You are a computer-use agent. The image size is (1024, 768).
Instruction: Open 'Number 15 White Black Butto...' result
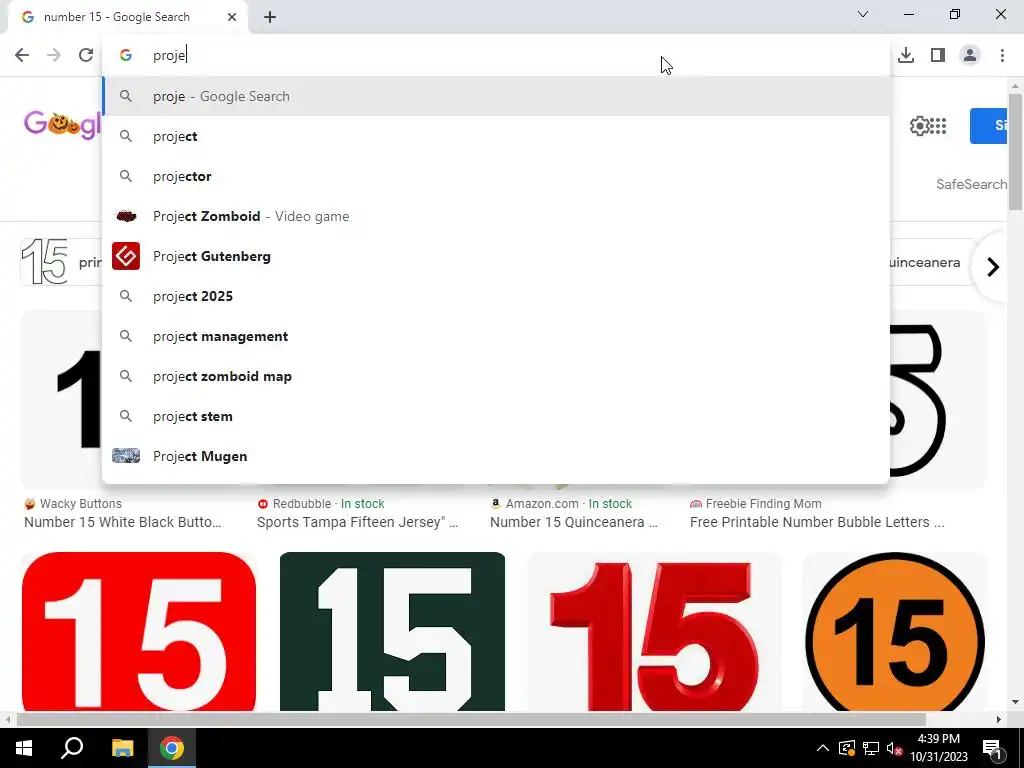[x=123, y=522]
